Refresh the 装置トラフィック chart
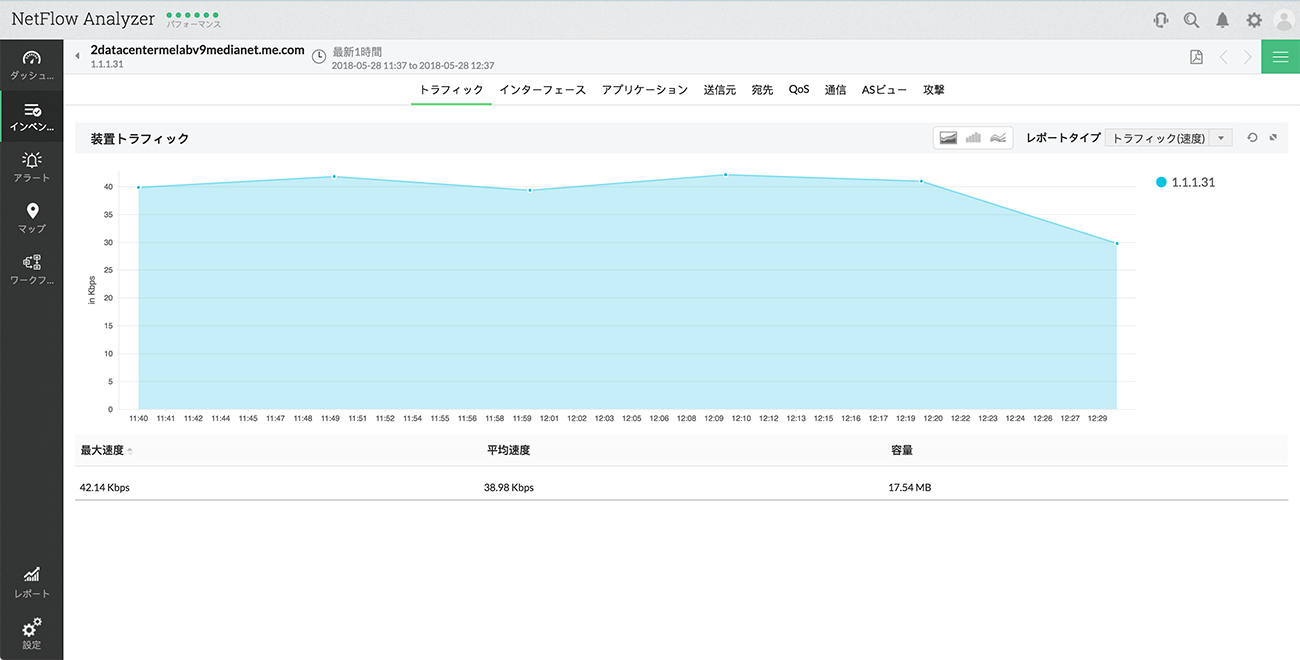This screenshot has height=660, width=1300. (x=1252, y=137)
